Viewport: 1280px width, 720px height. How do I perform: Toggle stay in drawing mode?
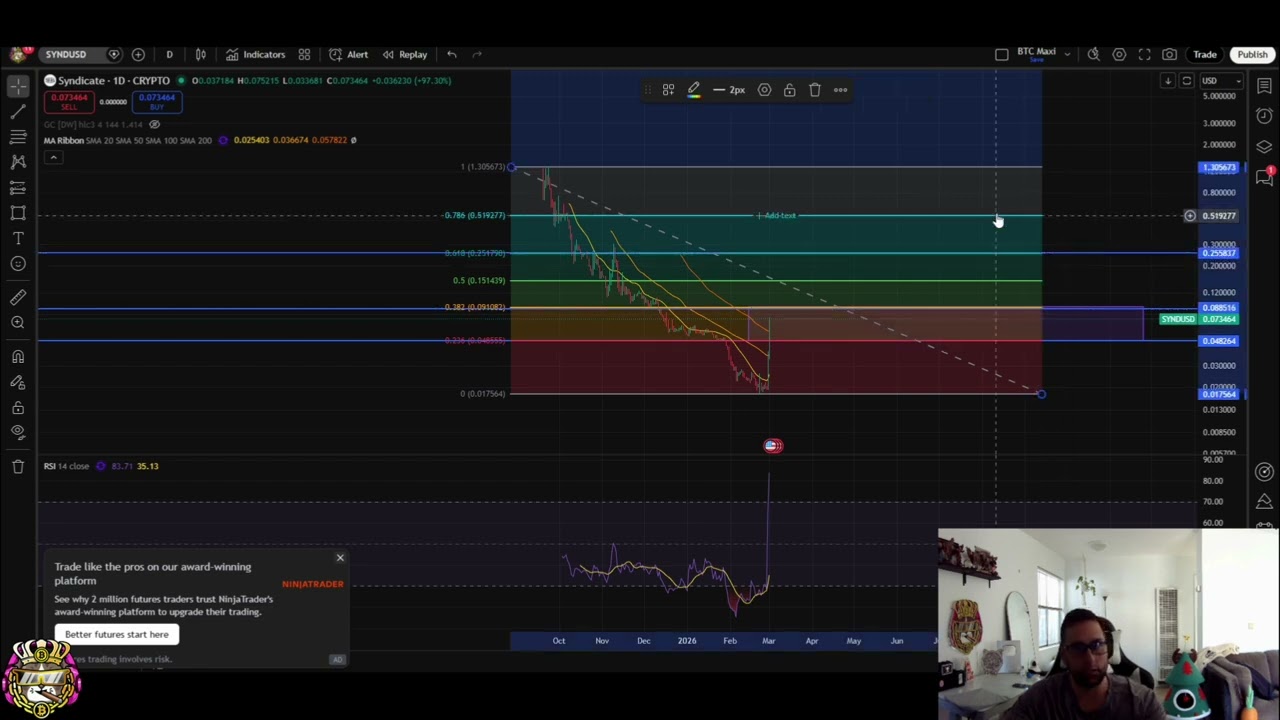pos(18,382)
